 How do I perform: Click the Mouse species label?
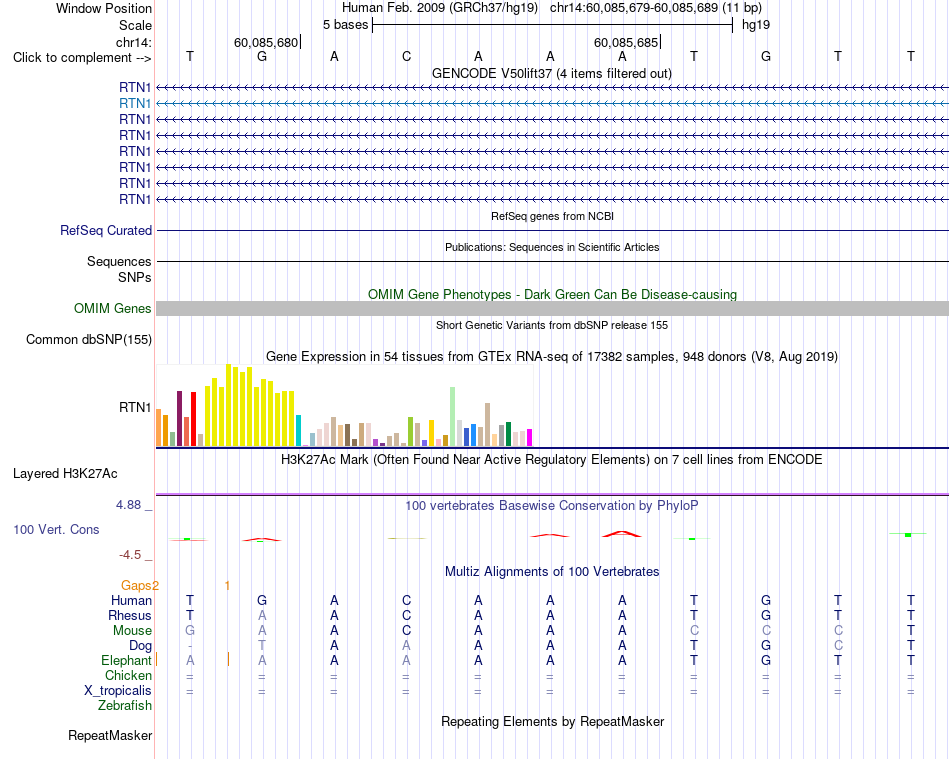coord(132,631)
